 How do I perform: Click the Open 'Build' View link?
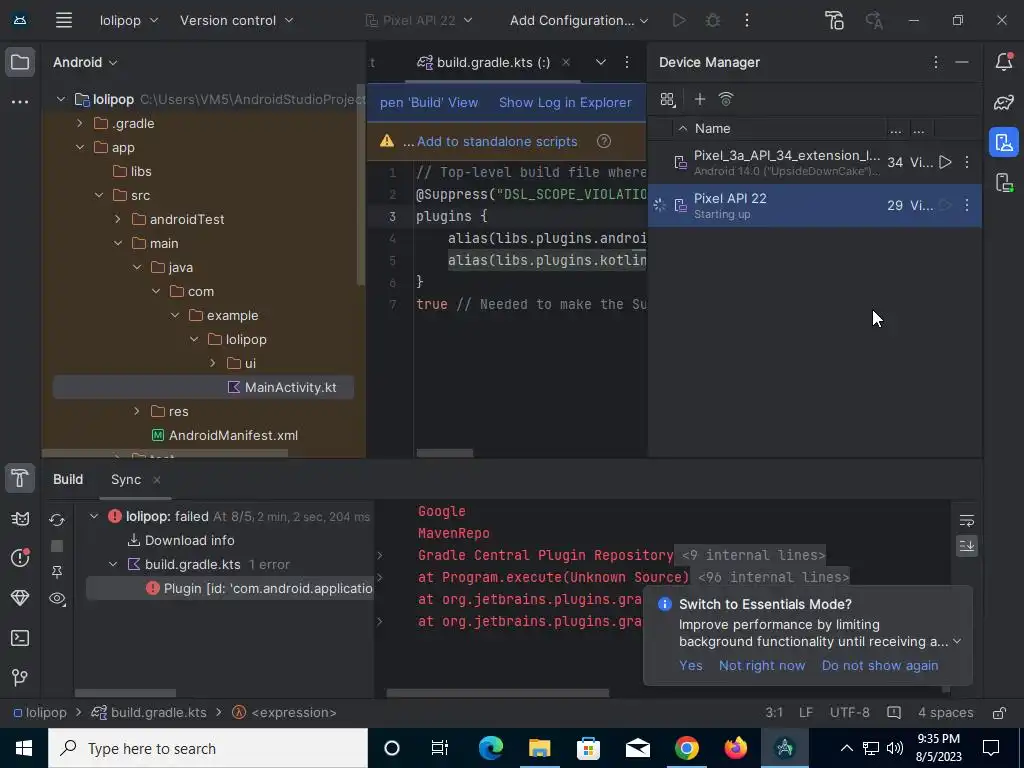(428, 103)
